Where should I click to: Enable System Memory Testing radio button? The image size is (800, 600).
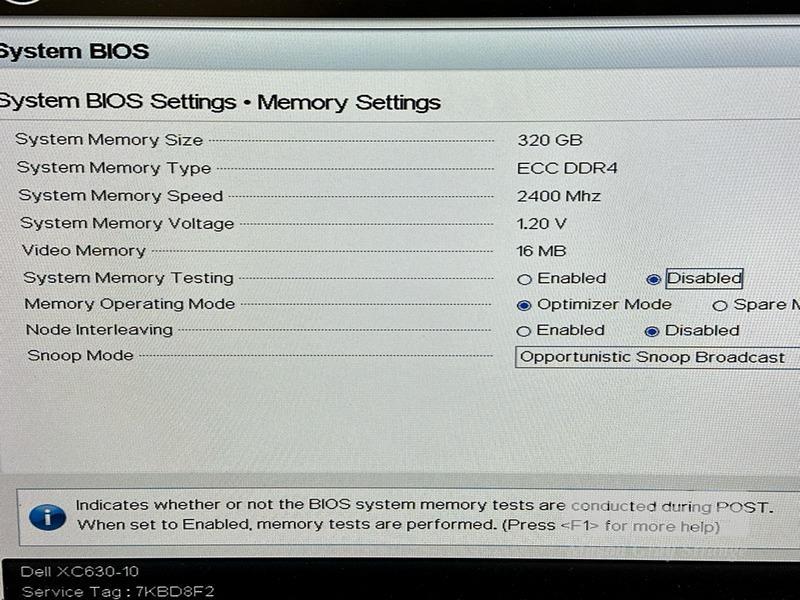tap(524, 280)
